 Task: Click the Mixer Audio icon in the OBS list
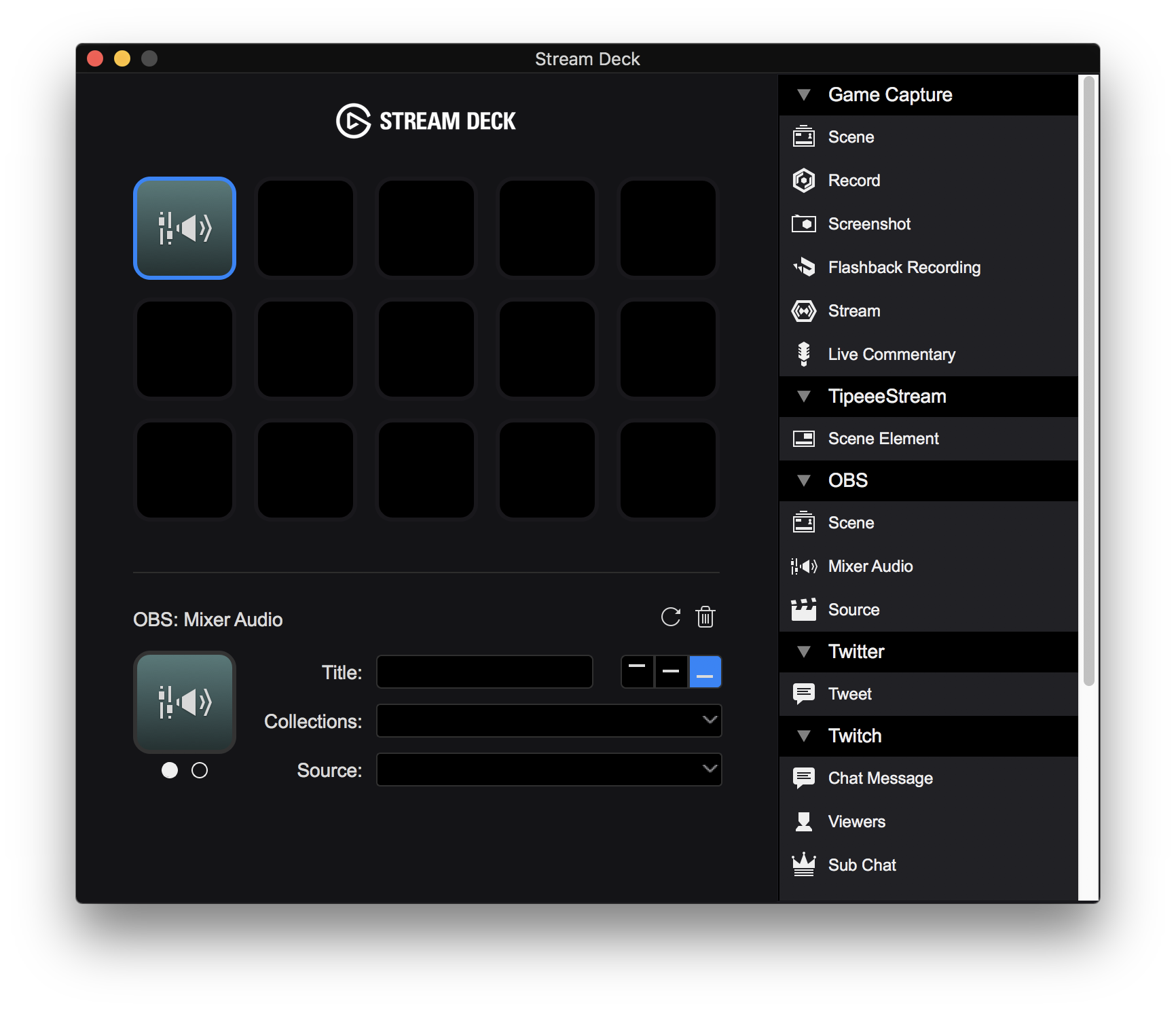[804, 566]
